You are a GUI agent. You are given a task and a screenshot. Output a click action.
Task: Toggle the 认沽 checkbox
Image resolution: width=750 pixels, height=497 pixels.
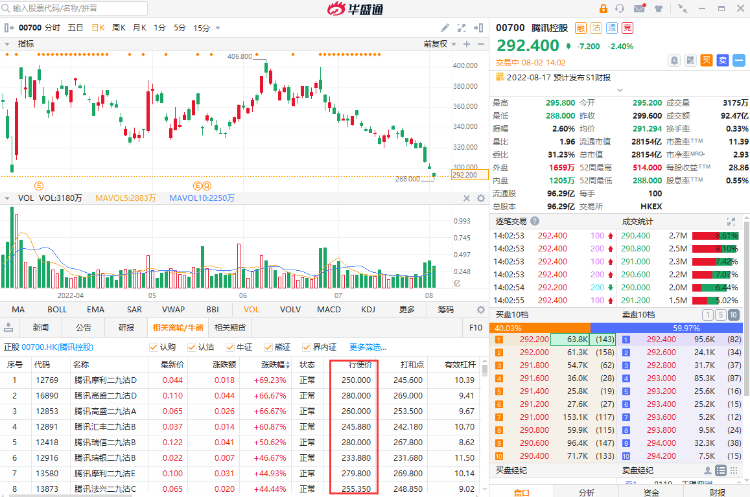[191, 347]
